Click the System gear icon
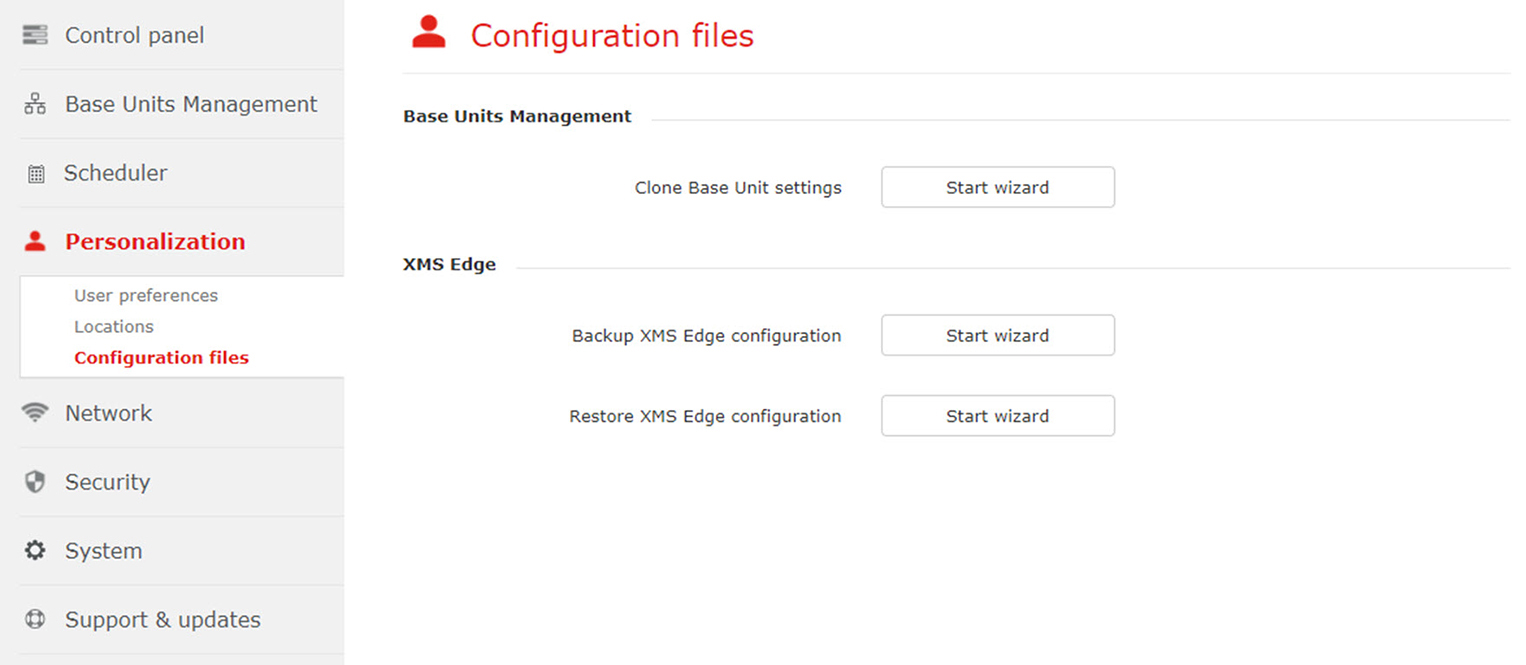This screenshot has width=1526, height=665. pos(35,551)
